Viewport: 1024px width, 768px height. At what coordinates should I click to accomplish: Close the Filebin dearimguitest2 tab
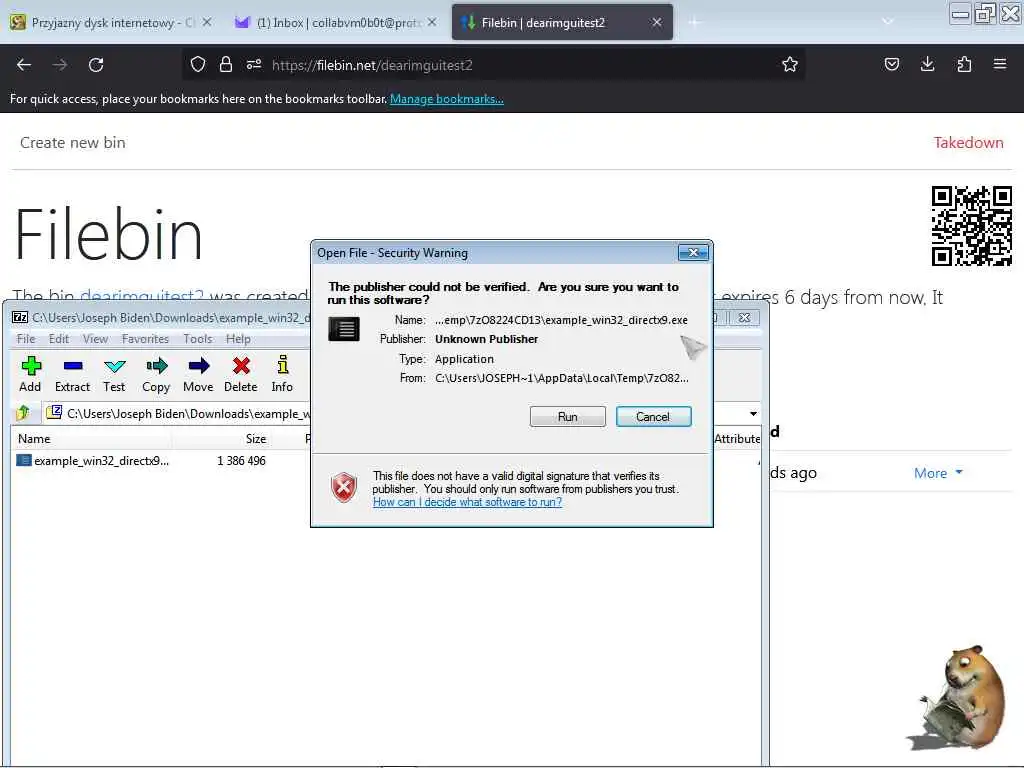coord(656,23)
